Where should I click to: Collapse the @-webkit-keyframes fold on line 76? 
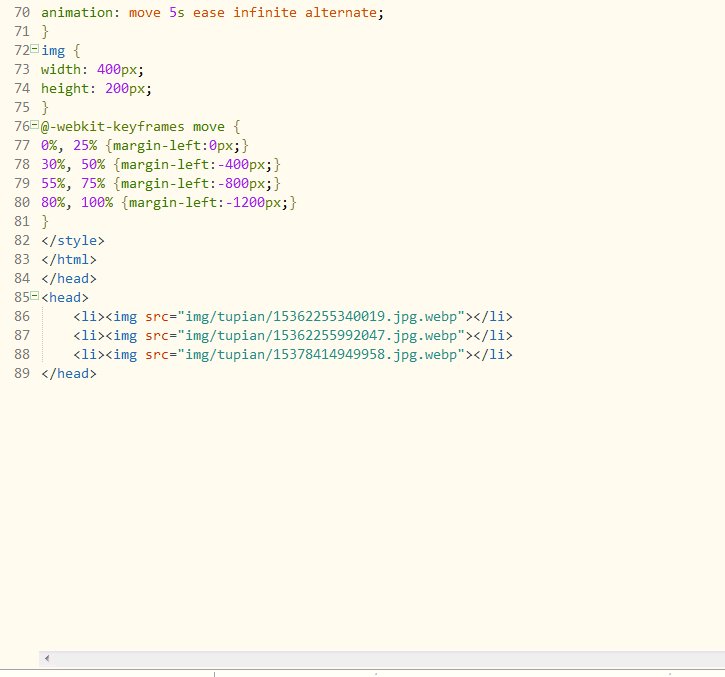point(34,124)
